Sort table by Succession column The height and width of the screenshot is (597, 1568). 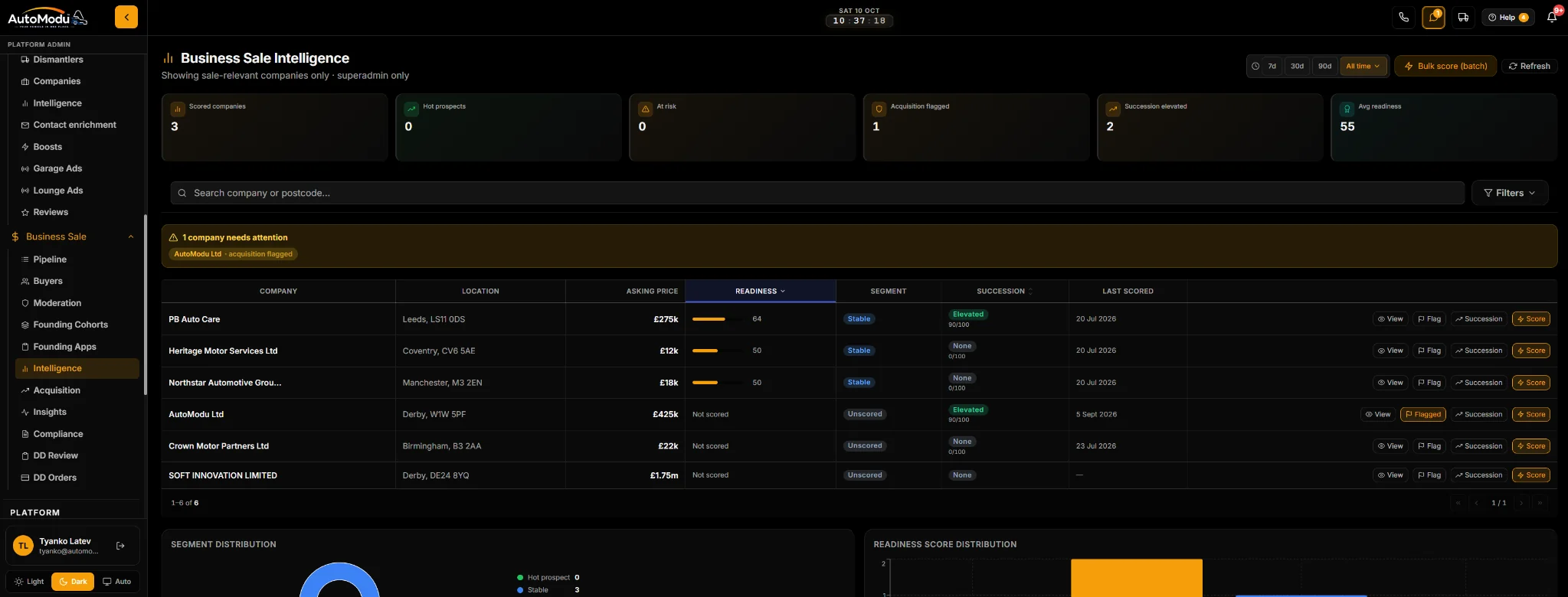[1004, 291]
